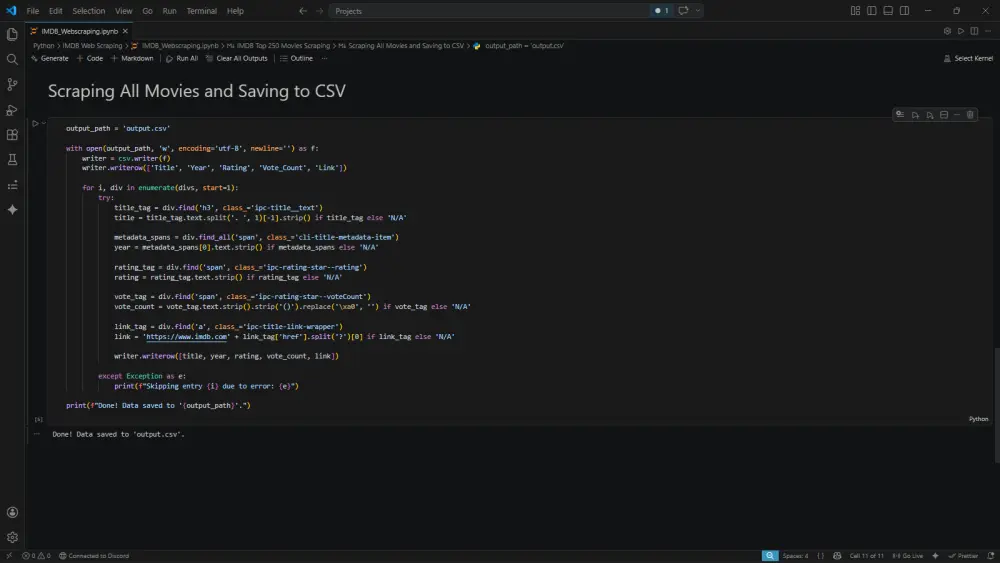Click Select Kernel
The height and width of the screenshot is (563, 1000).
968,59
